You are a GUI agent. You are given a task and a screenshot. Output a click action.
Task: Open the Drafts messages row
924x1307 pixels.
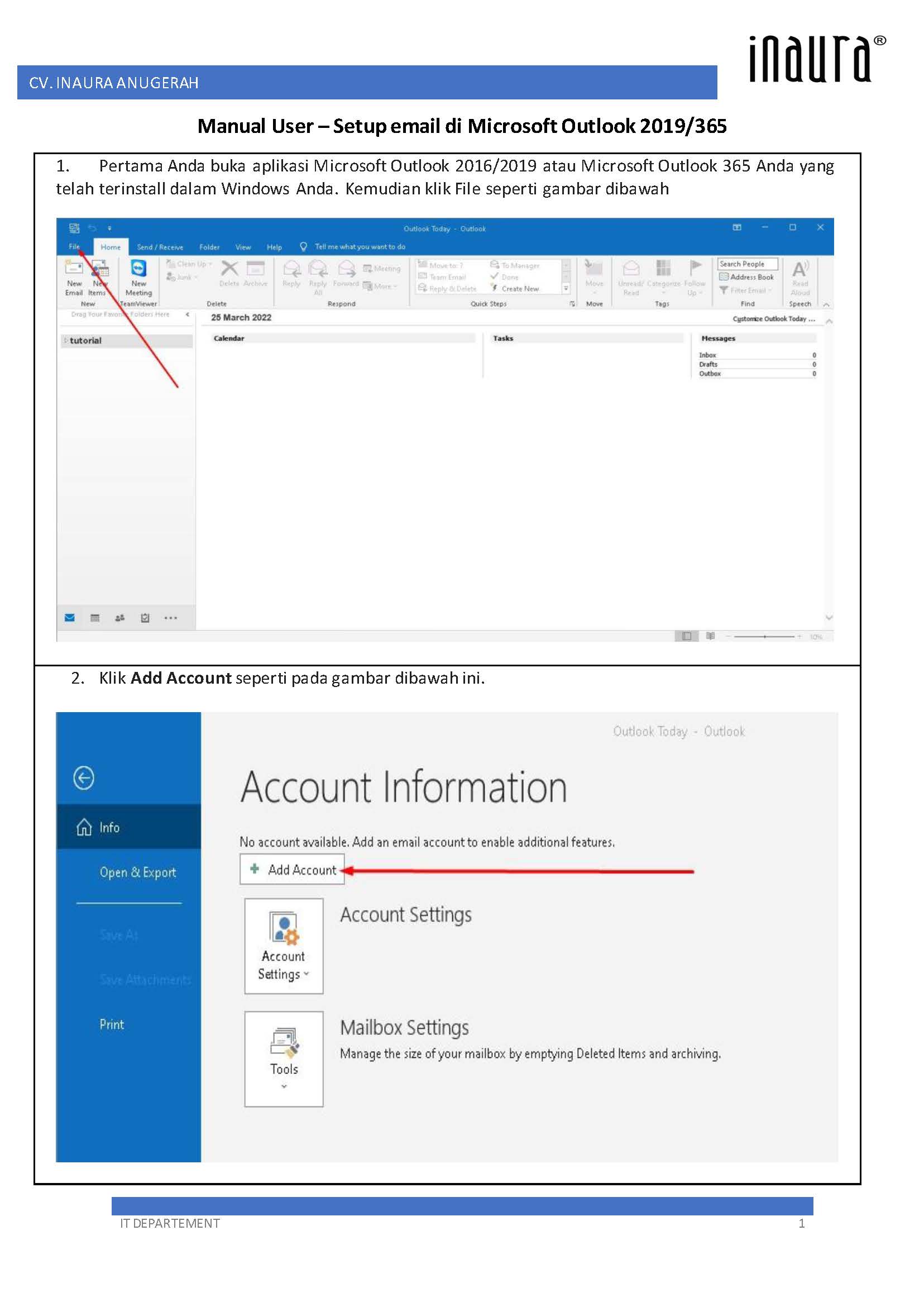757,364
